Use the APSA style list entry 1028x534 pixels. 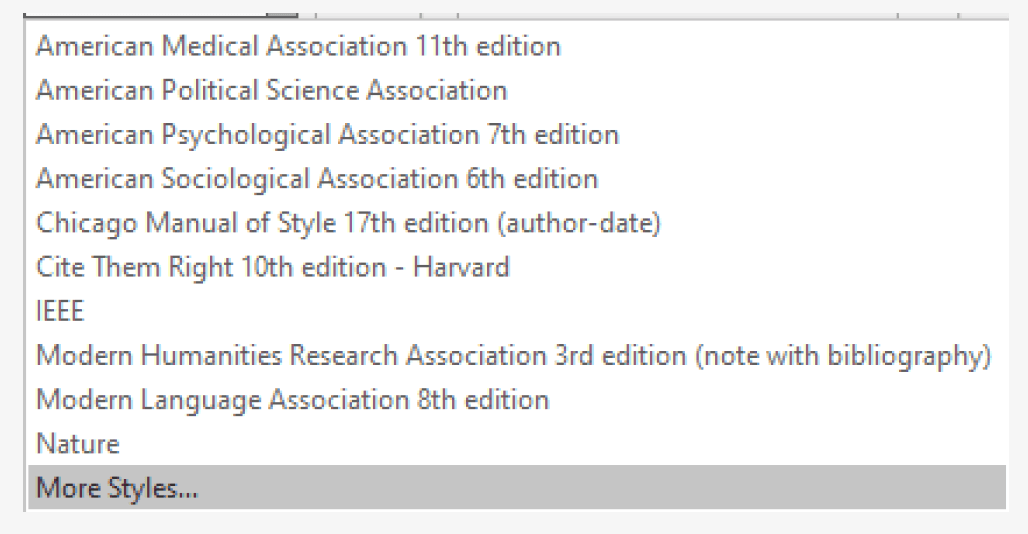click(271, 90)
